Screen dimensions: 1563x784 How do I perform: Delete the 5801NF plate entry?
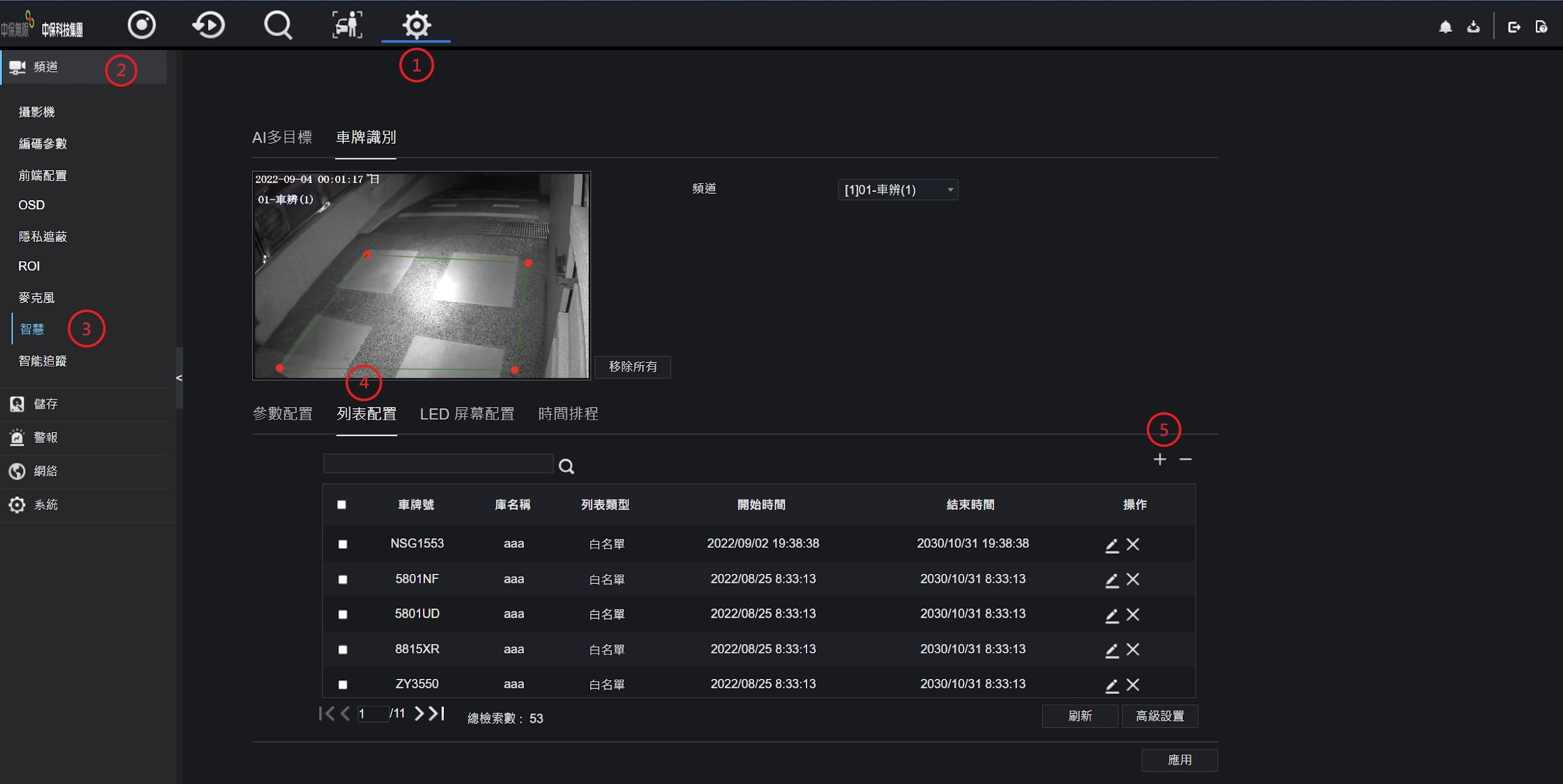coord(1133,580)
